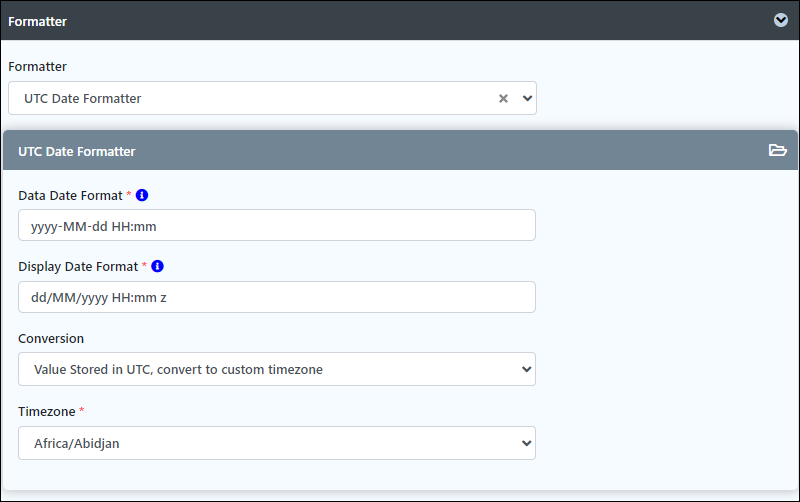800x502 pixels.
Task: Open the Formatter dropdown arrow
Action: [528, 98]
